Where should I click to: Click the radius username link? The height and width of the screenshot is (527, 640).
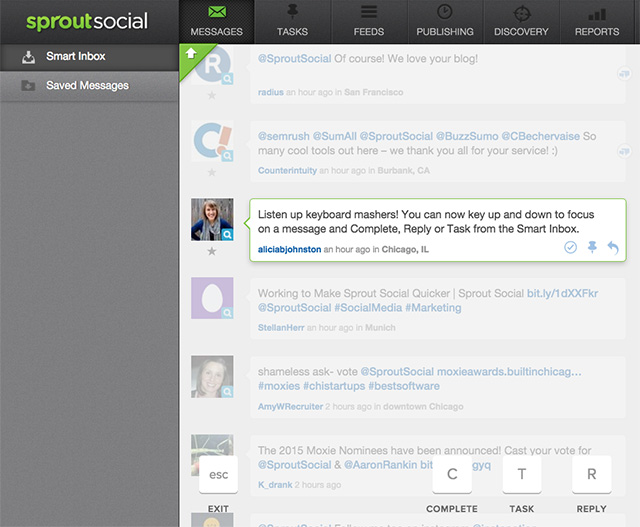pos(271,92)
